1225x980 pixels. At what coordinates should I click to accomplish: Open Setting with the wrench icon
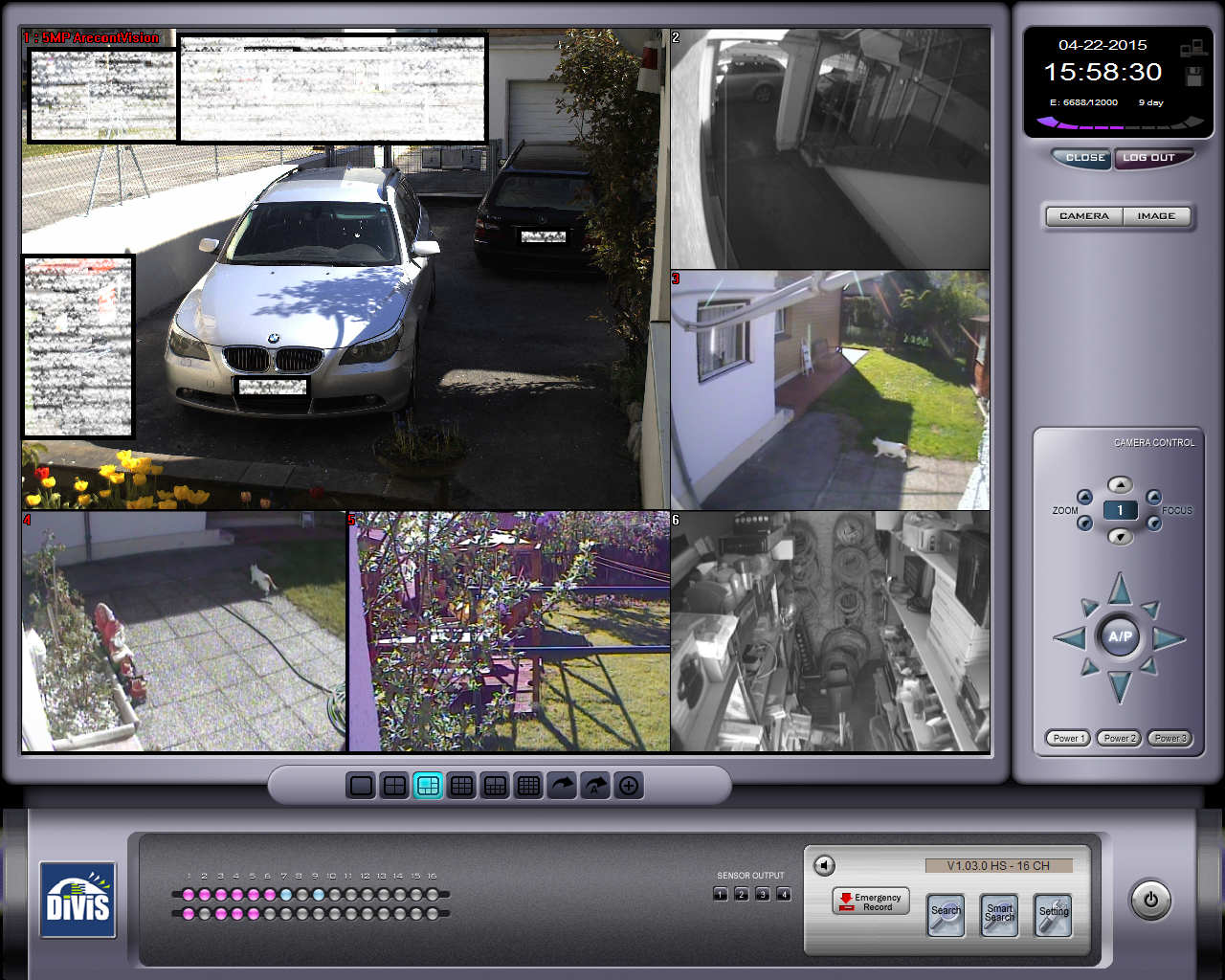coord(1052,915)
